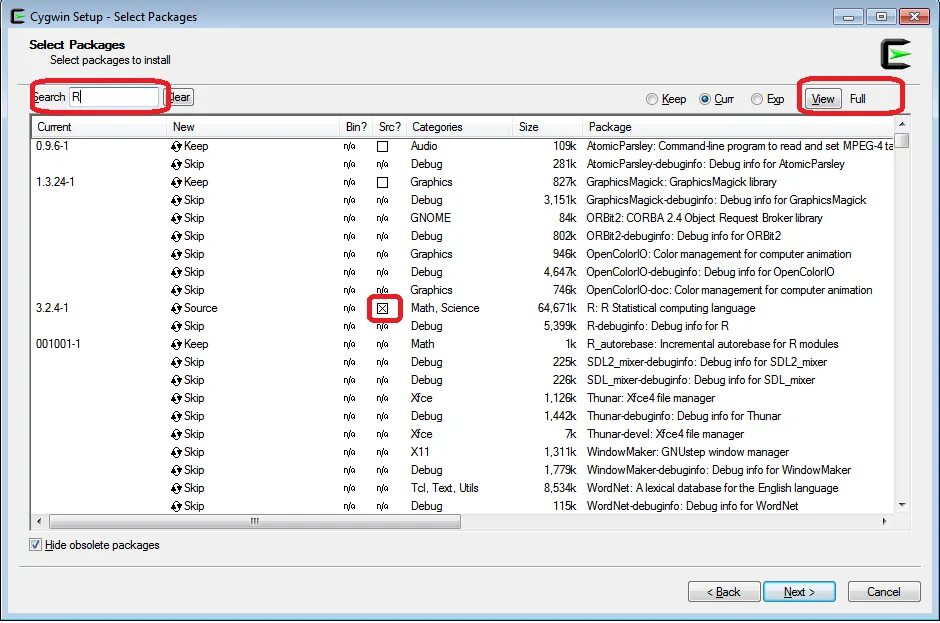Viewport: 940px width, 623px height.
Task: Click the Math, Science category cell
Action: tap(445, 308)
